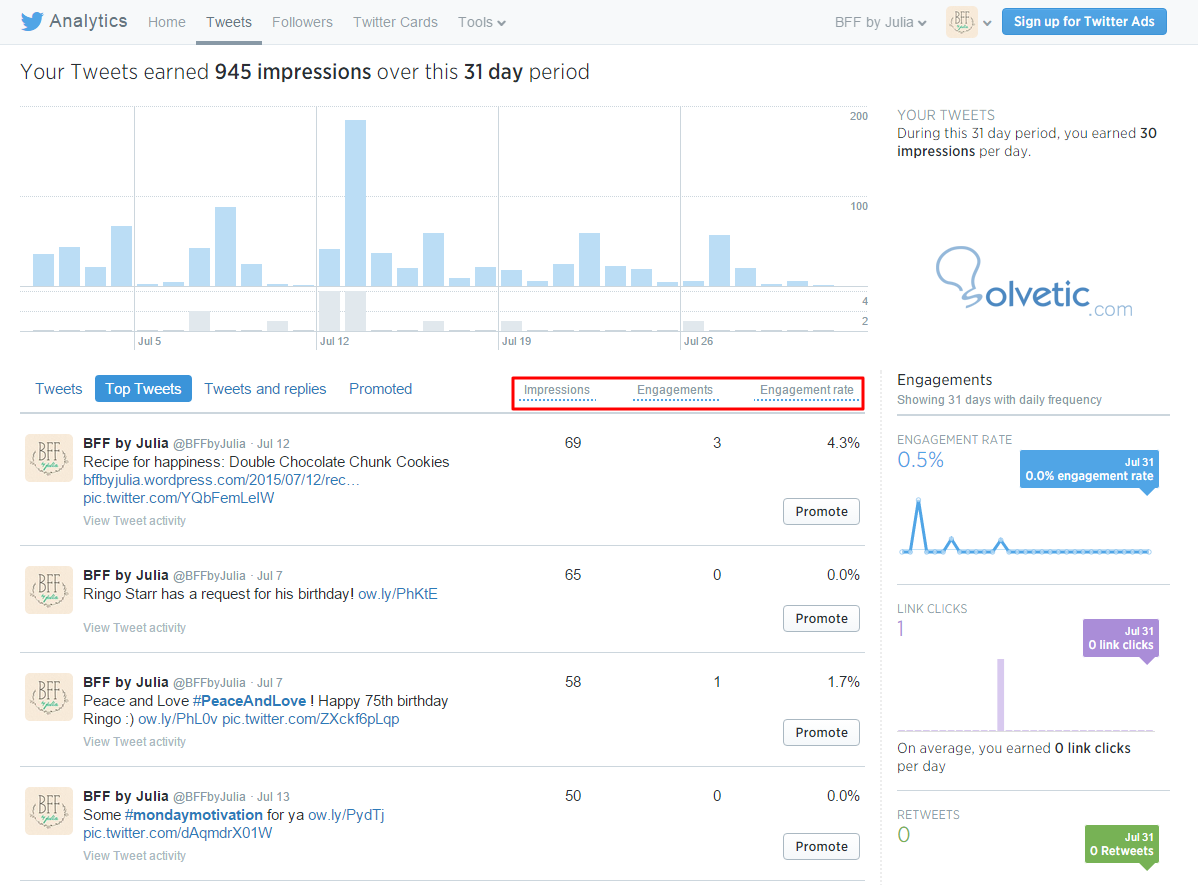Click the Twitter bird logo
This screenshot has height=885, width=1198.
[x=33, y=21]
